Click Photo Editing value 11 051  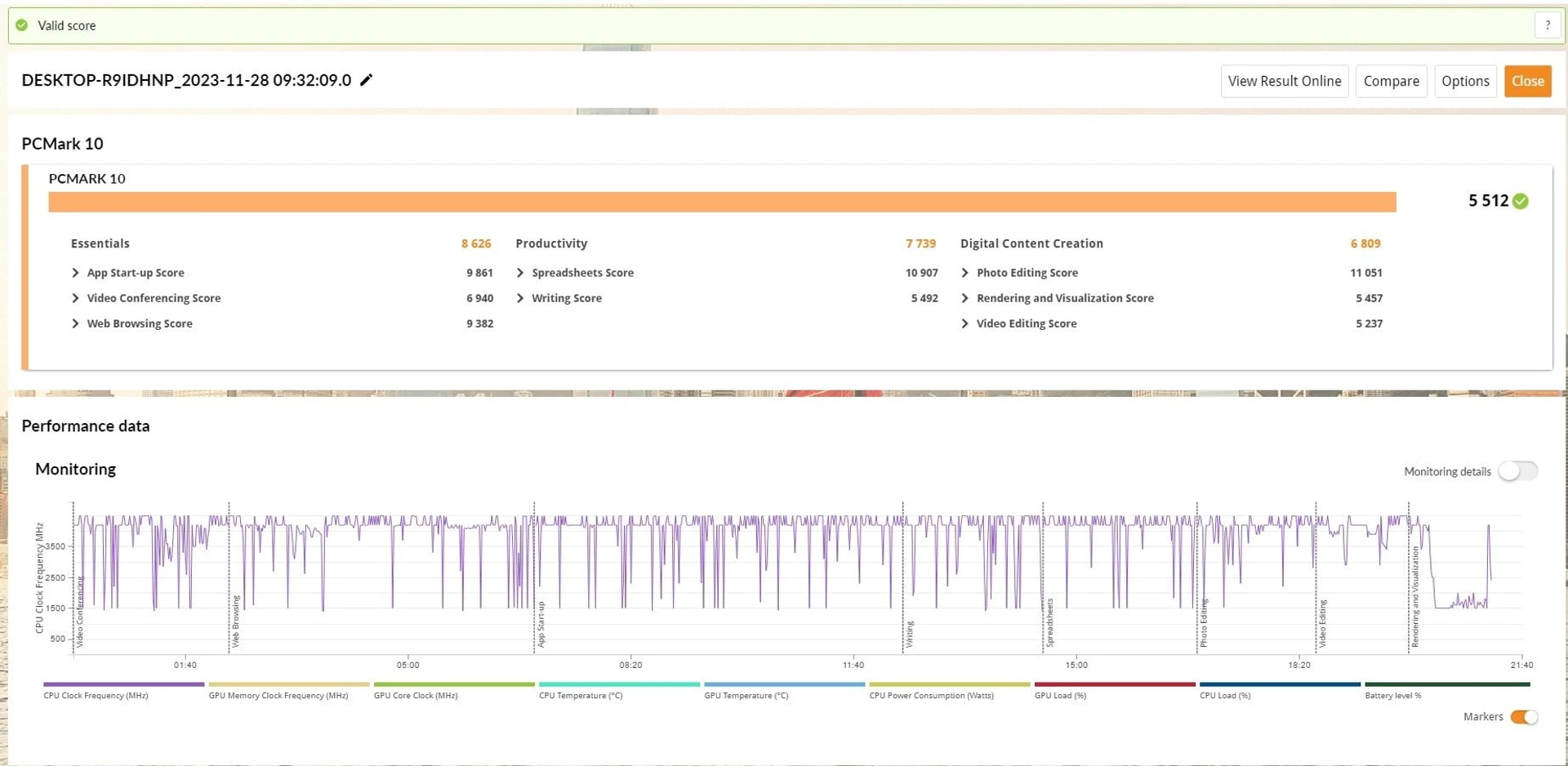point(1365,273)
